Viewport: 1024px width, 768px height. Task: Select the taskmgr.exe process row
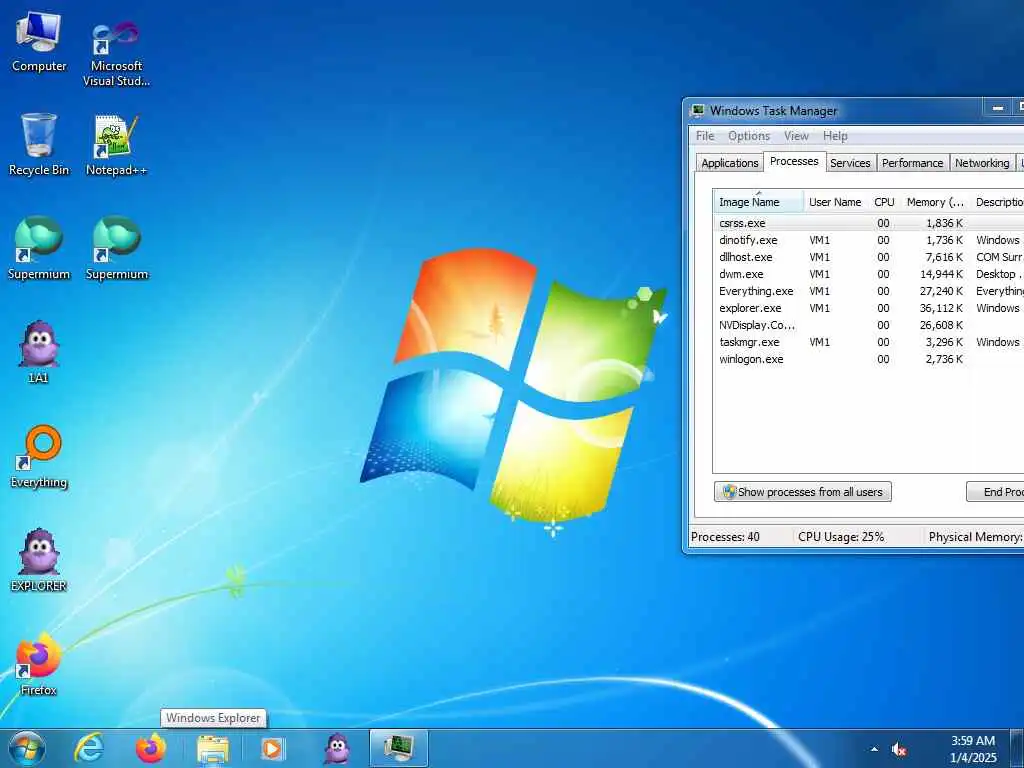(x=869, y=342)
